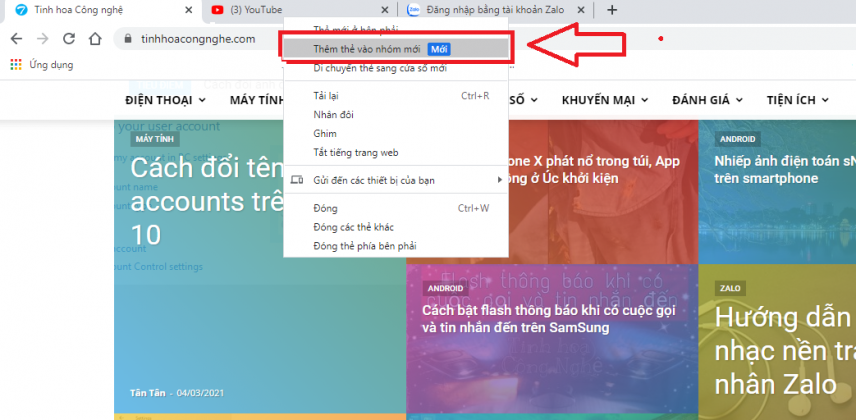Expand the KHUYẾN MẠI dropdown
This screenshot has width=856, height=420.
pos(604,100)
